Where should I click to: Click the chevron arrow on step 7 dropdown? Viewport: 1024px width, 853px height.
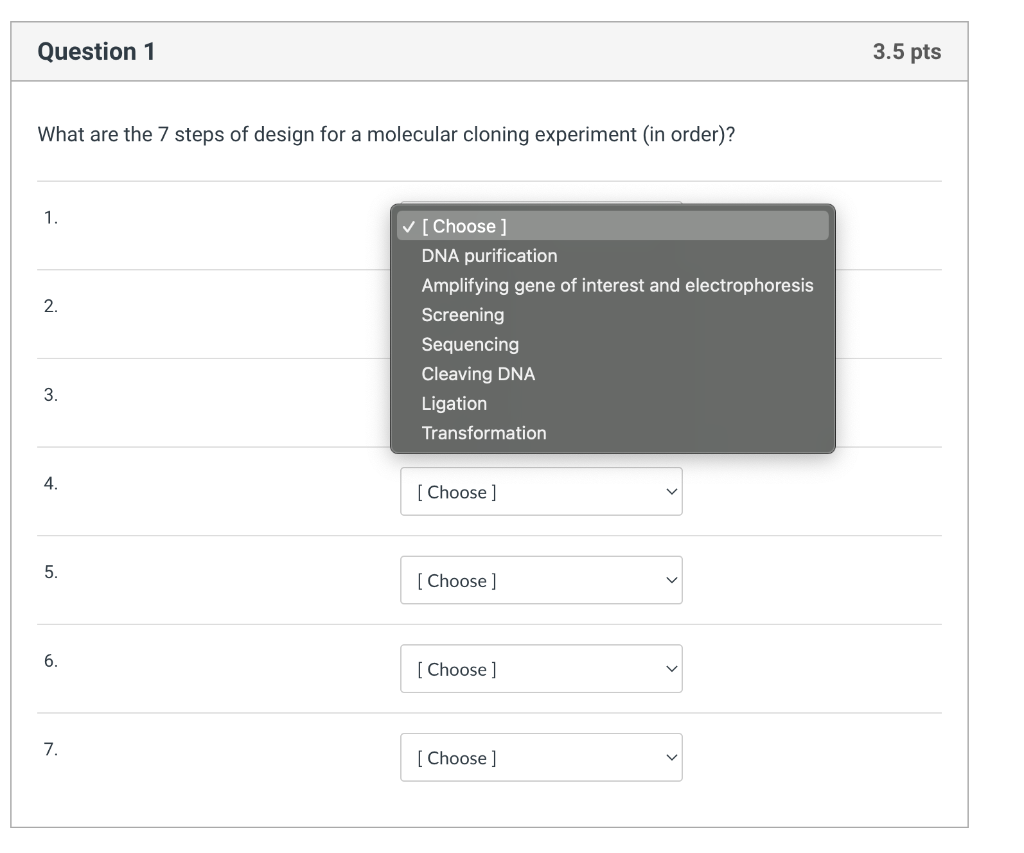671,758
